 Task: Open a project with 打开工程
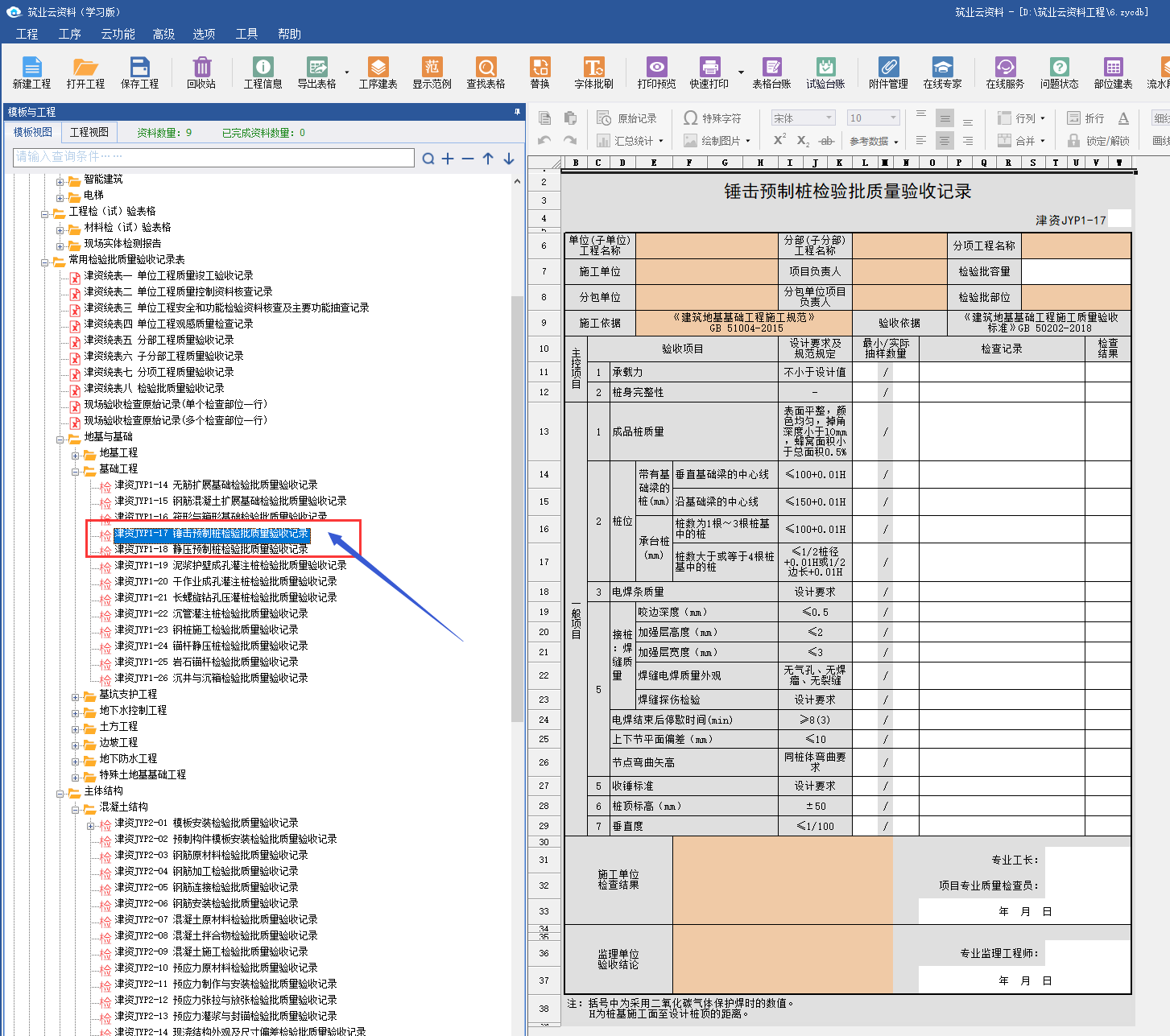tap(85, 72)
